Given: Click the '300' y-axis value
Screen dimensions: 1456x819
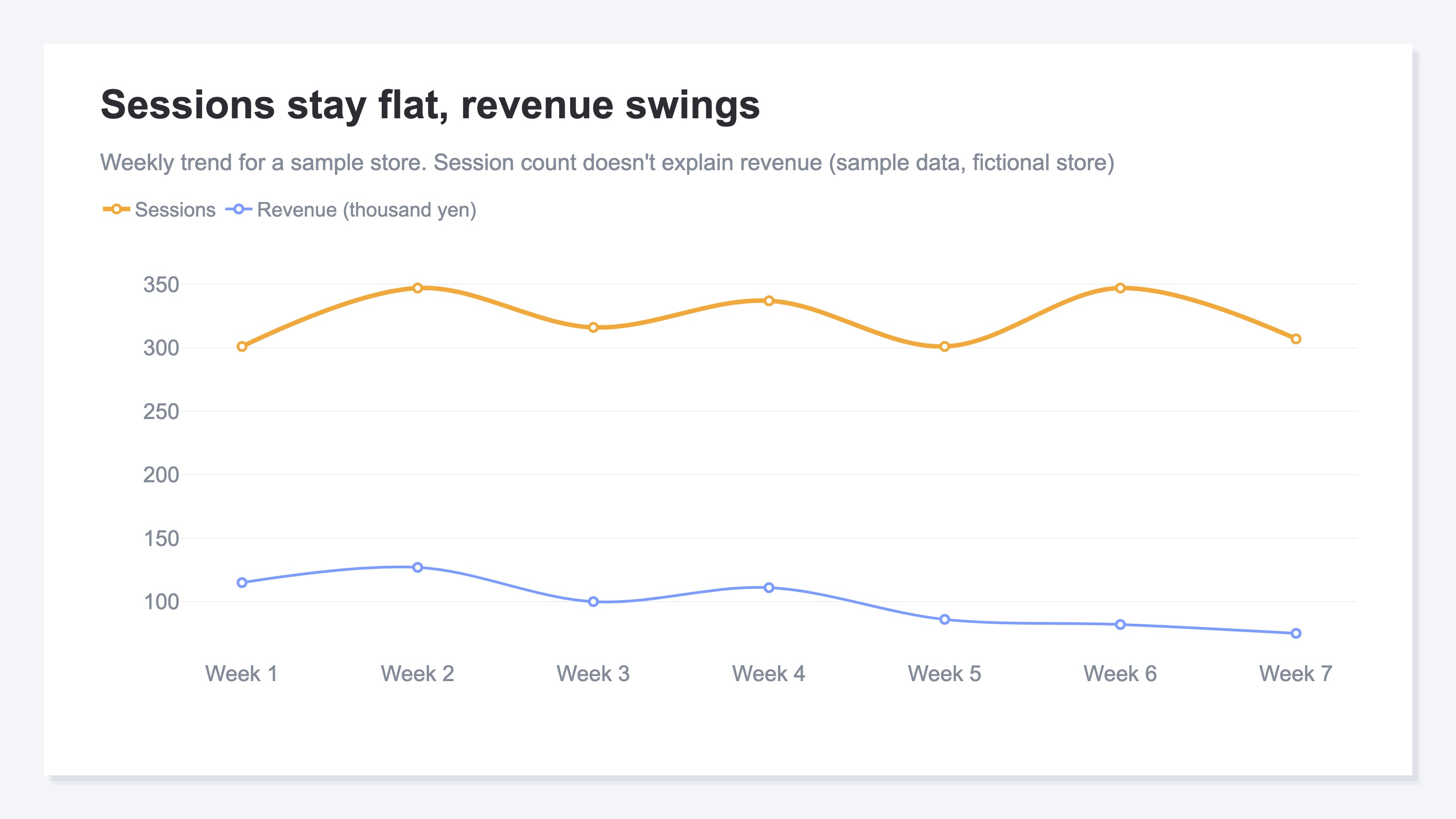Looking at the screenshot, I should pos(161,348).
